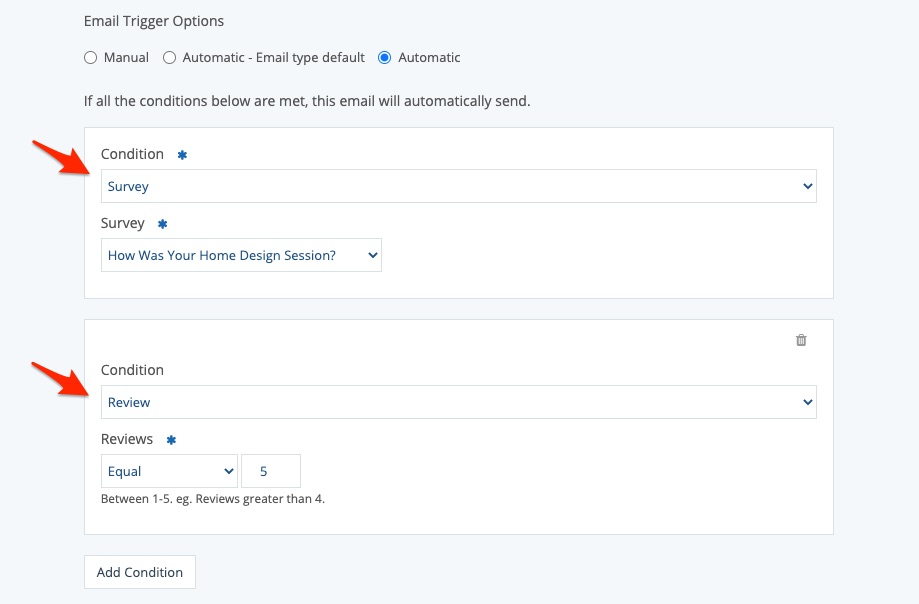Click the Email Trigger Options heading
Image resolution: width=919 pixels, height=604 pixels.
(154, 21)
